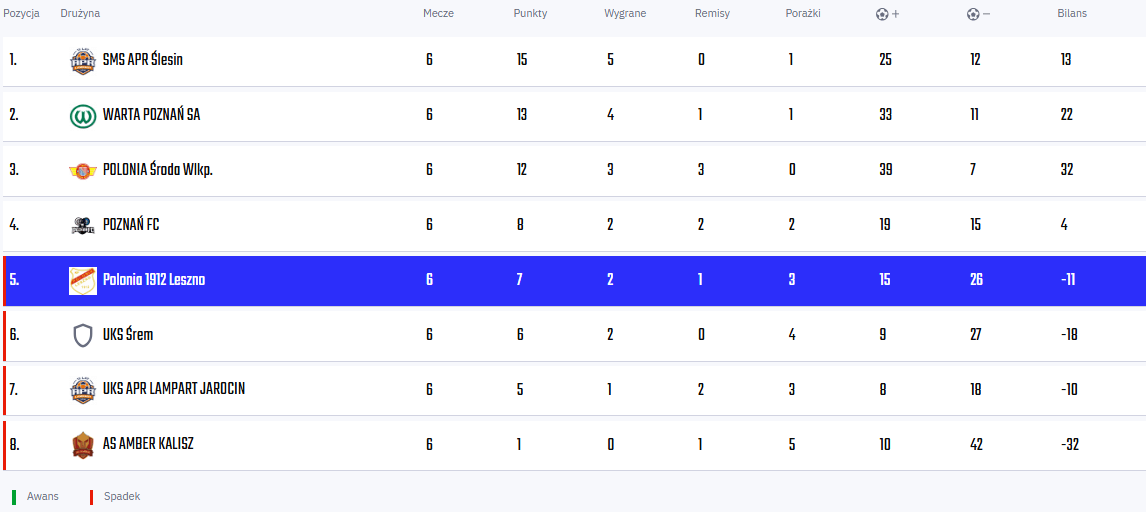1146x512 pixels.
Task: Click the Warta Poznań green W logo
Action: click(x=83, y=115)
